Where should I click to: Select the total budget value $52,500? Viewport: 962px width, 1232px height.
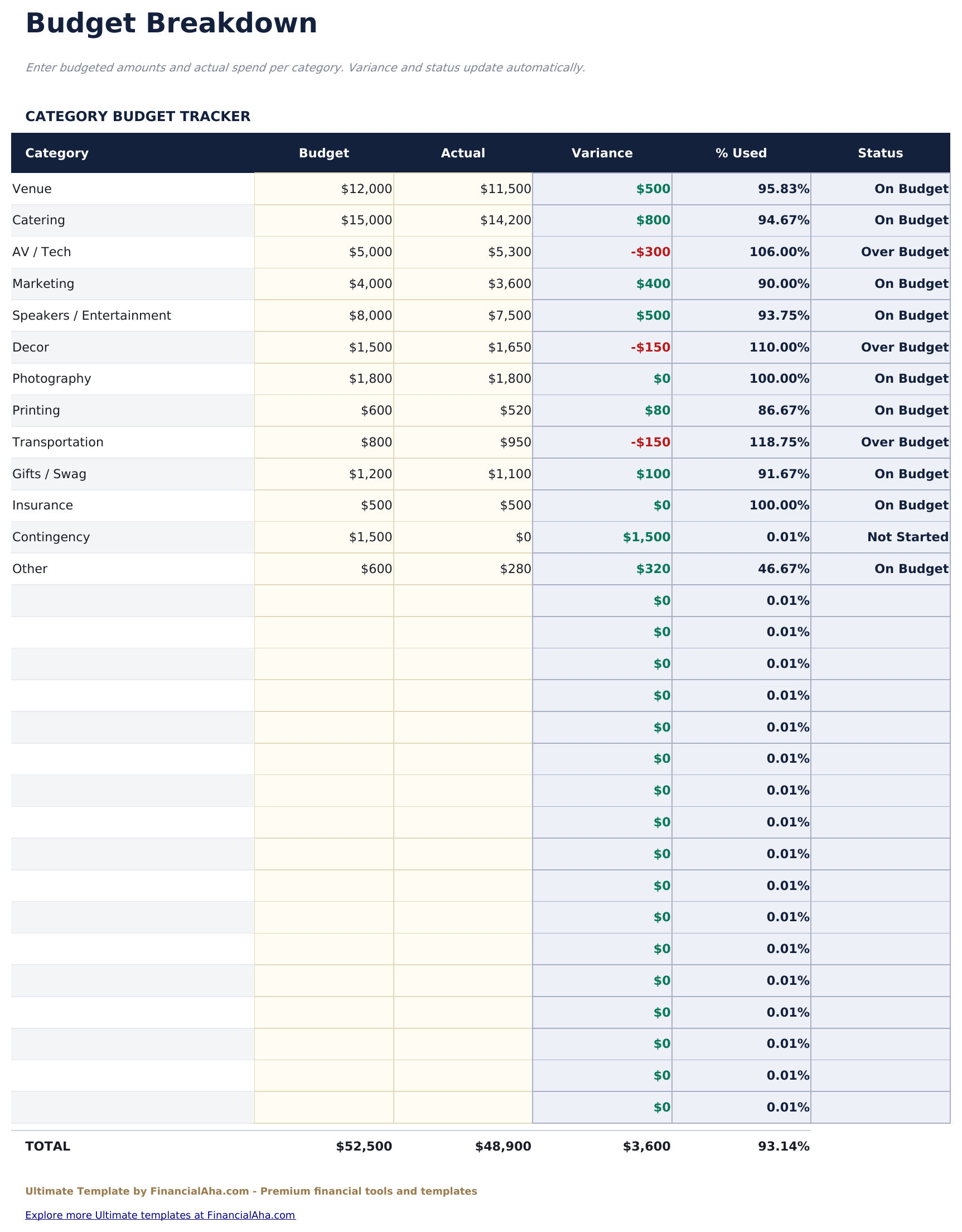click(363, 1146)
